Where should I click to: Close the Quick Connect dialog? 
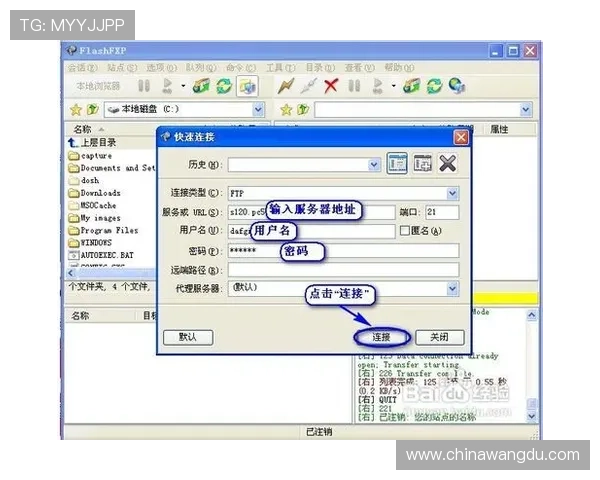pyautogui.click(x=461, y=137)
